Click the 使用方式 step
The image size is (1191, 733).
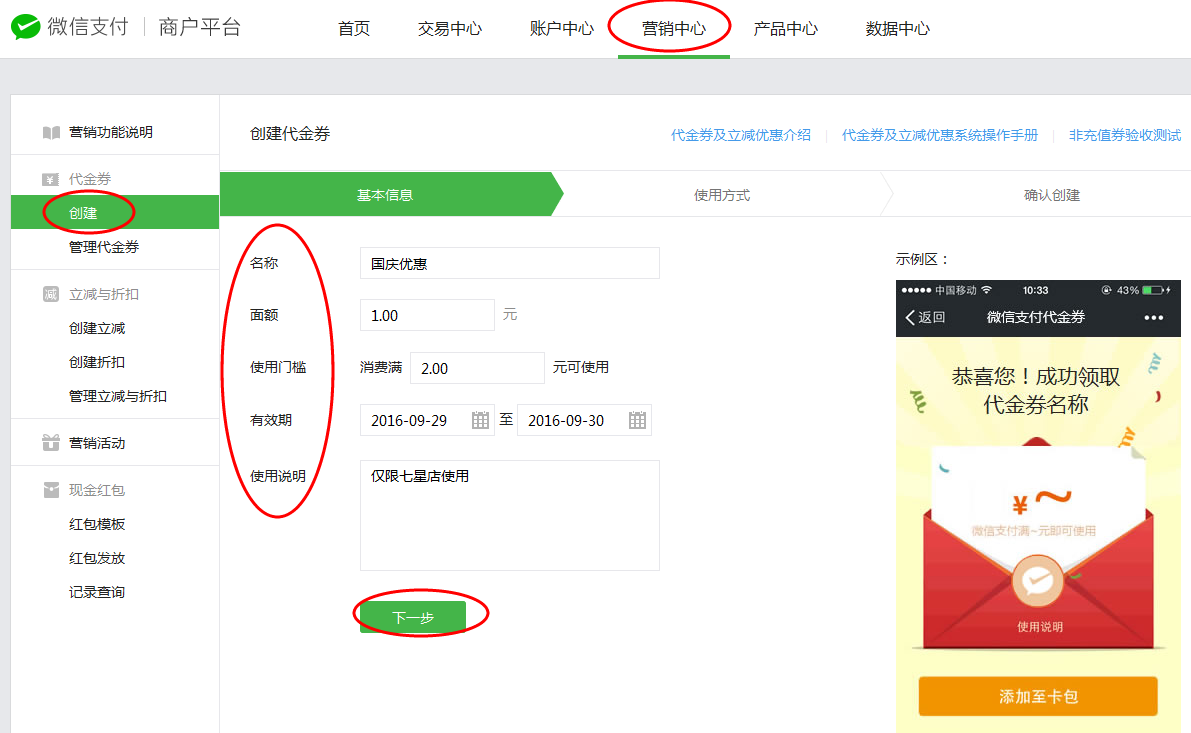[722, 195]
